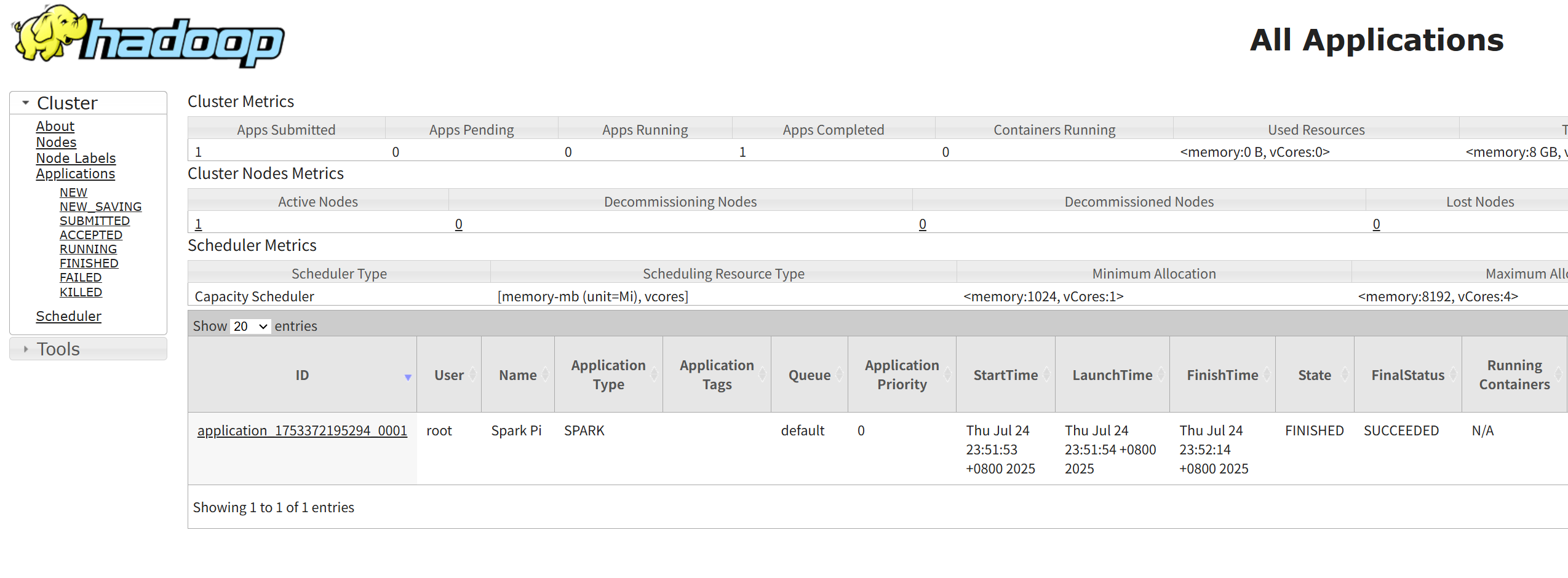The width and height of the screenshot is (1568, 578).
Task: Expand the Tools sidebar section
Action: 58,349
